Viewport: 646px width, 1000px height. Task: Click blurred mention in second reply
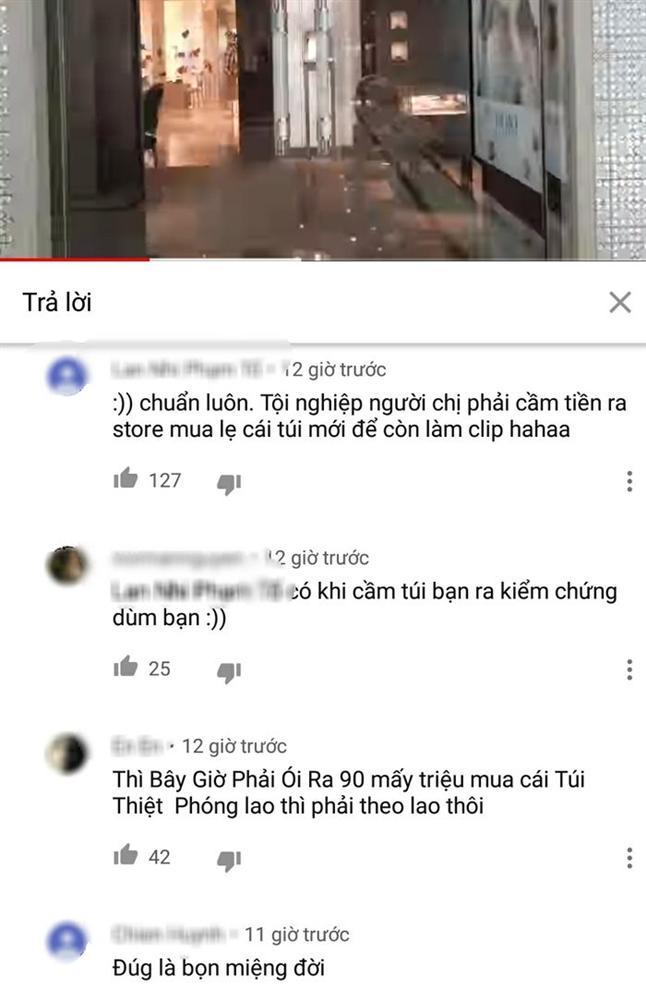coord(198,591)
